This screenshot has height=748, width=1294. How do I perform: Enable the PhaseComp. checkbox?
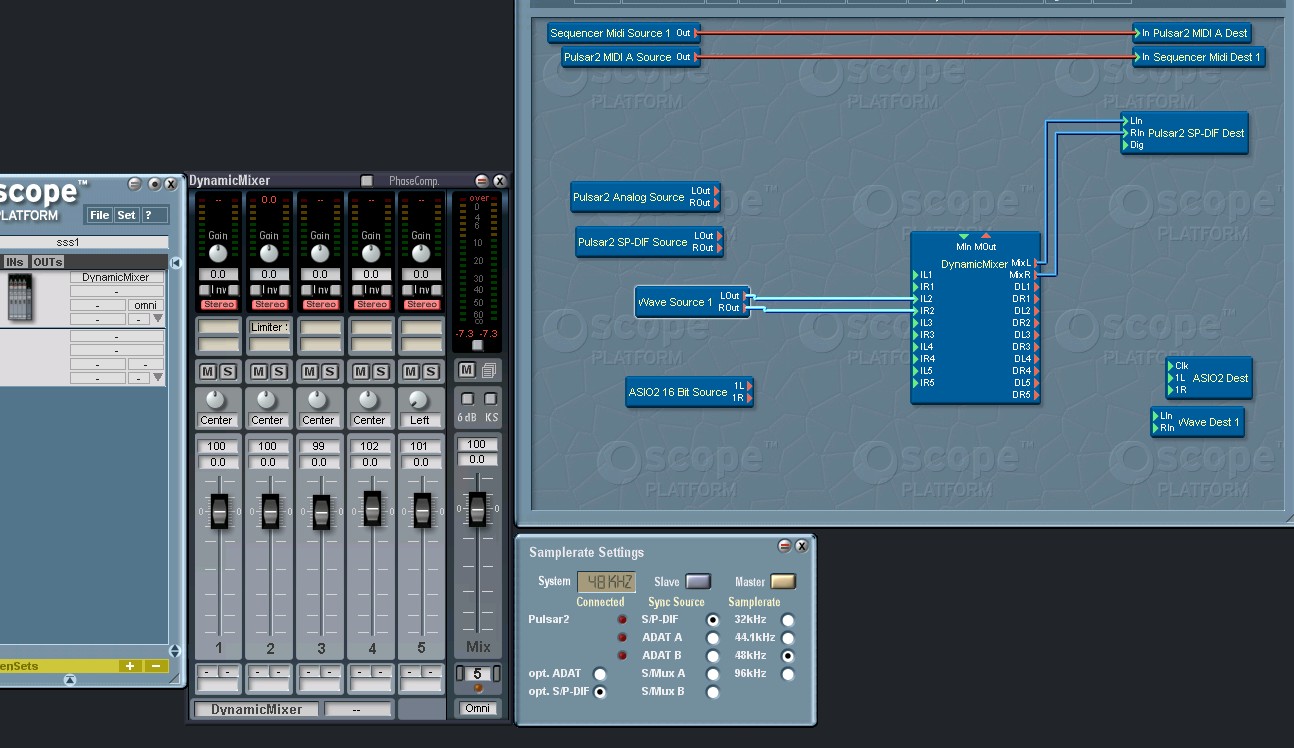coord(367,181)
